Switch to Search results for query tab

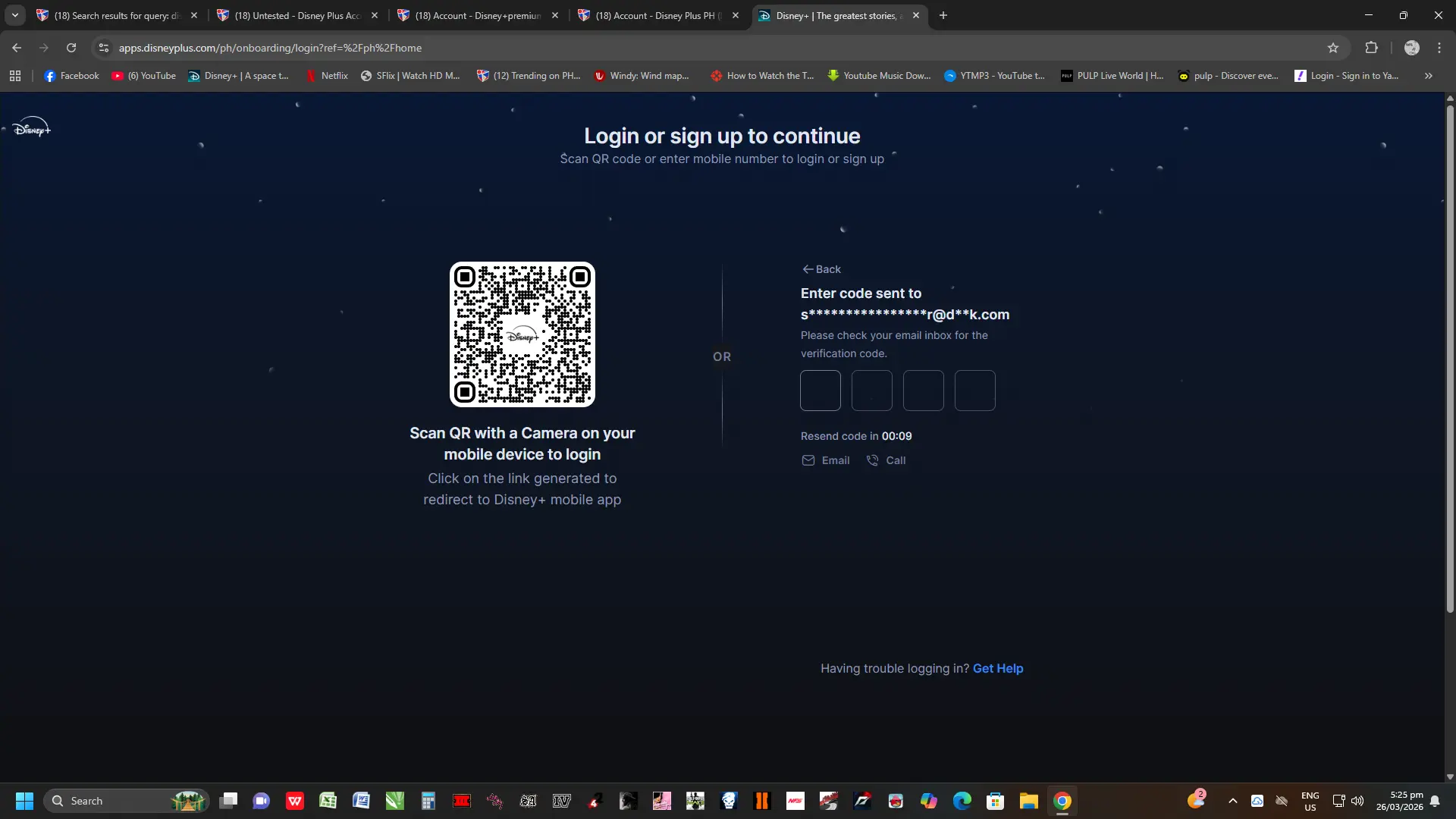[x=118, y=15]
